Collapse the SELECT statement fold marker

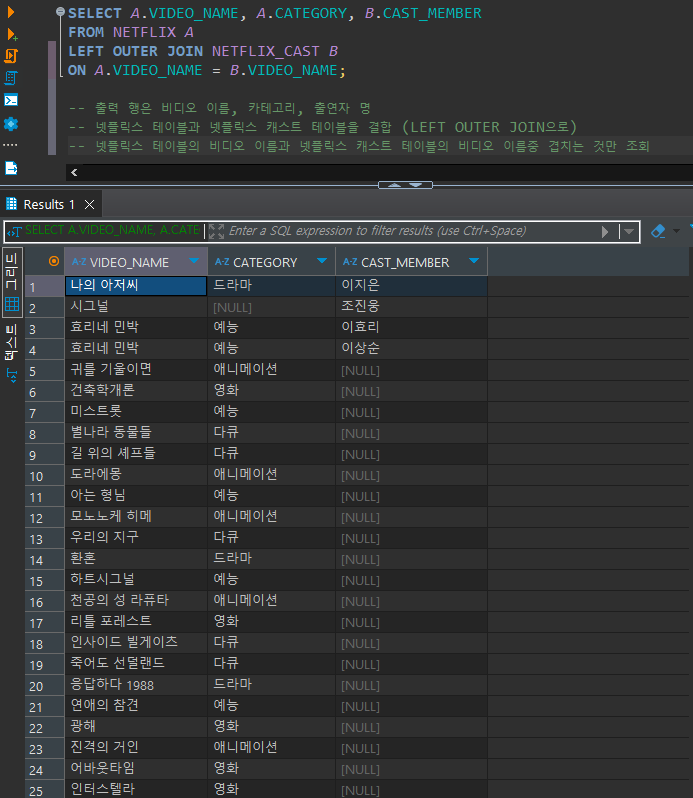[x=61, y=11]
